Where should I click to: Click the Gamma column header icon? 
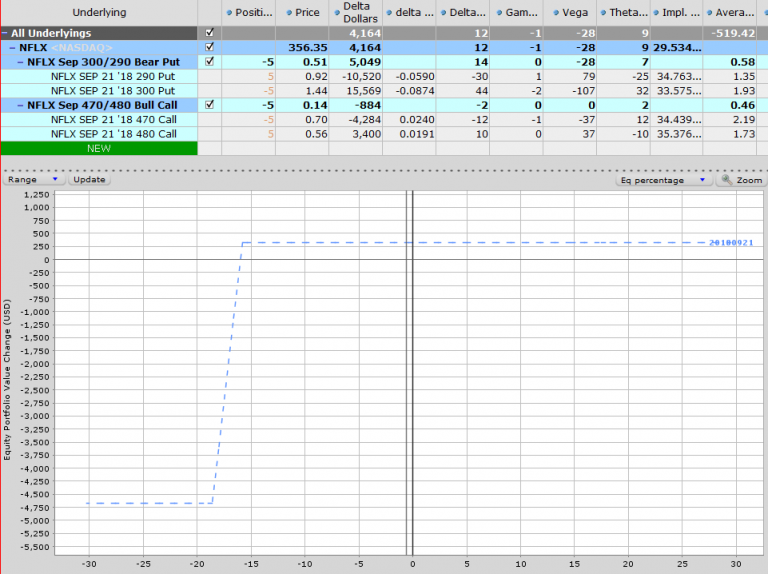point(497,13)
